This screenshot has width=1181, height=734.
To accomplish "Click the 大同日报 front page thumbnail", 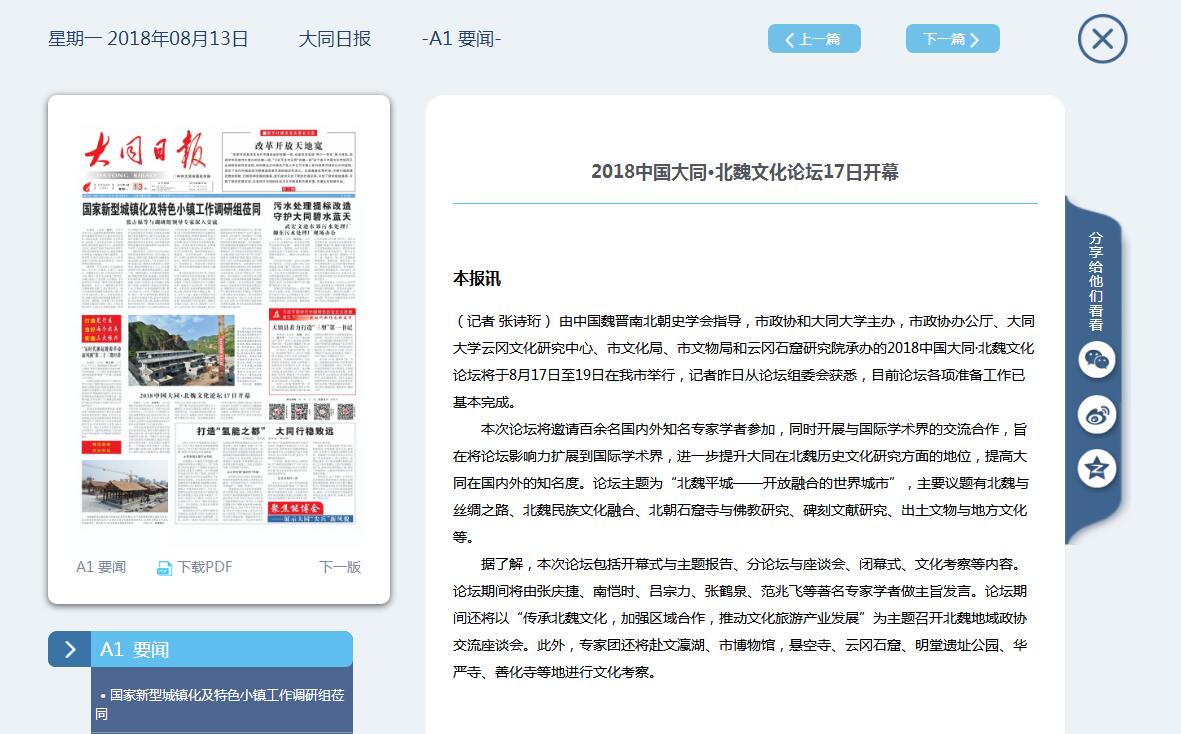I will point(218,326).
